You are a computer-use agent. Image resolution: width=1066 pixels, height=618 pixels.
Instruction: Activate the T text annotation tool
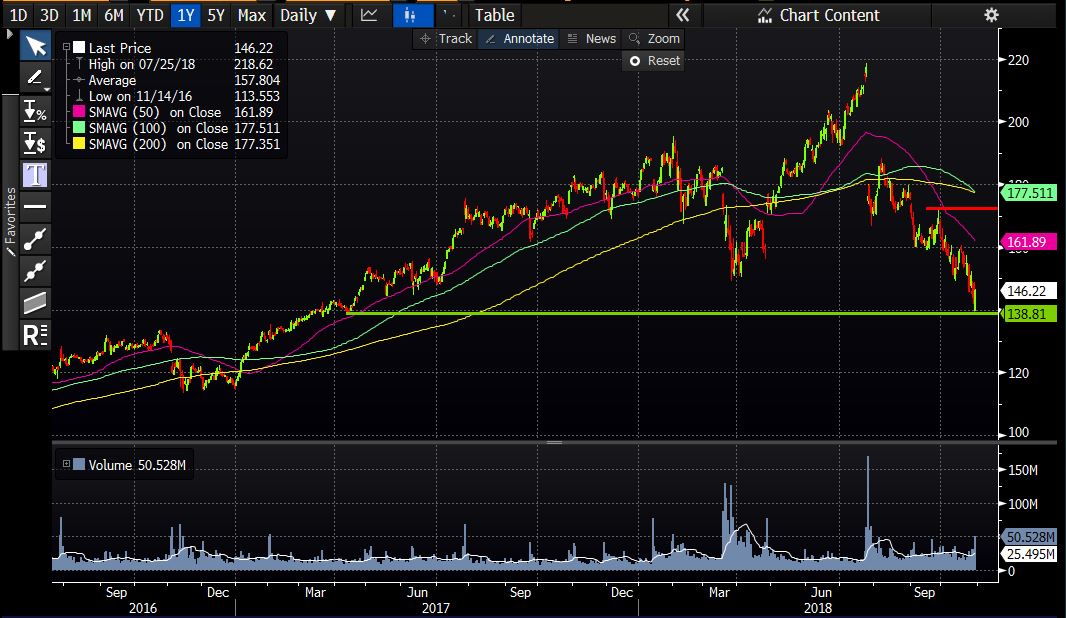pos(35,175)
